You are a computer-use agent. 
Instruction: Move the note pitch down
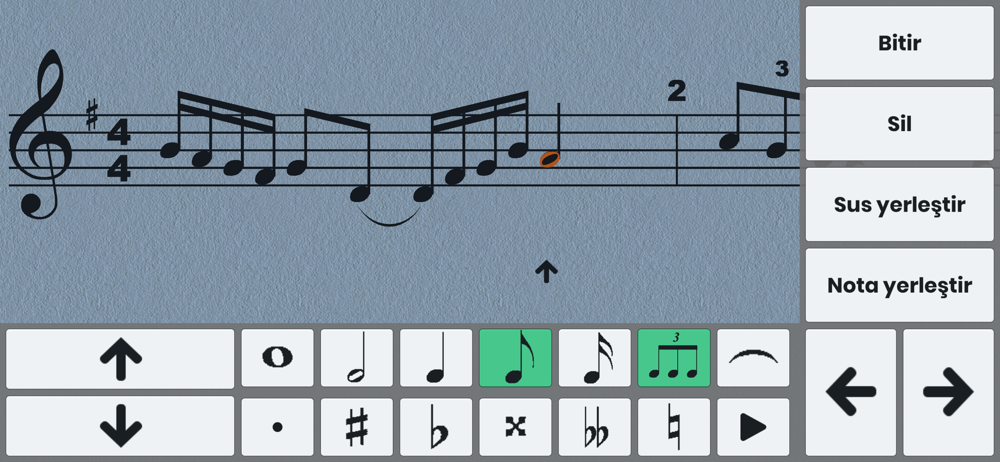pyautogui.click(x=121, y=426)
